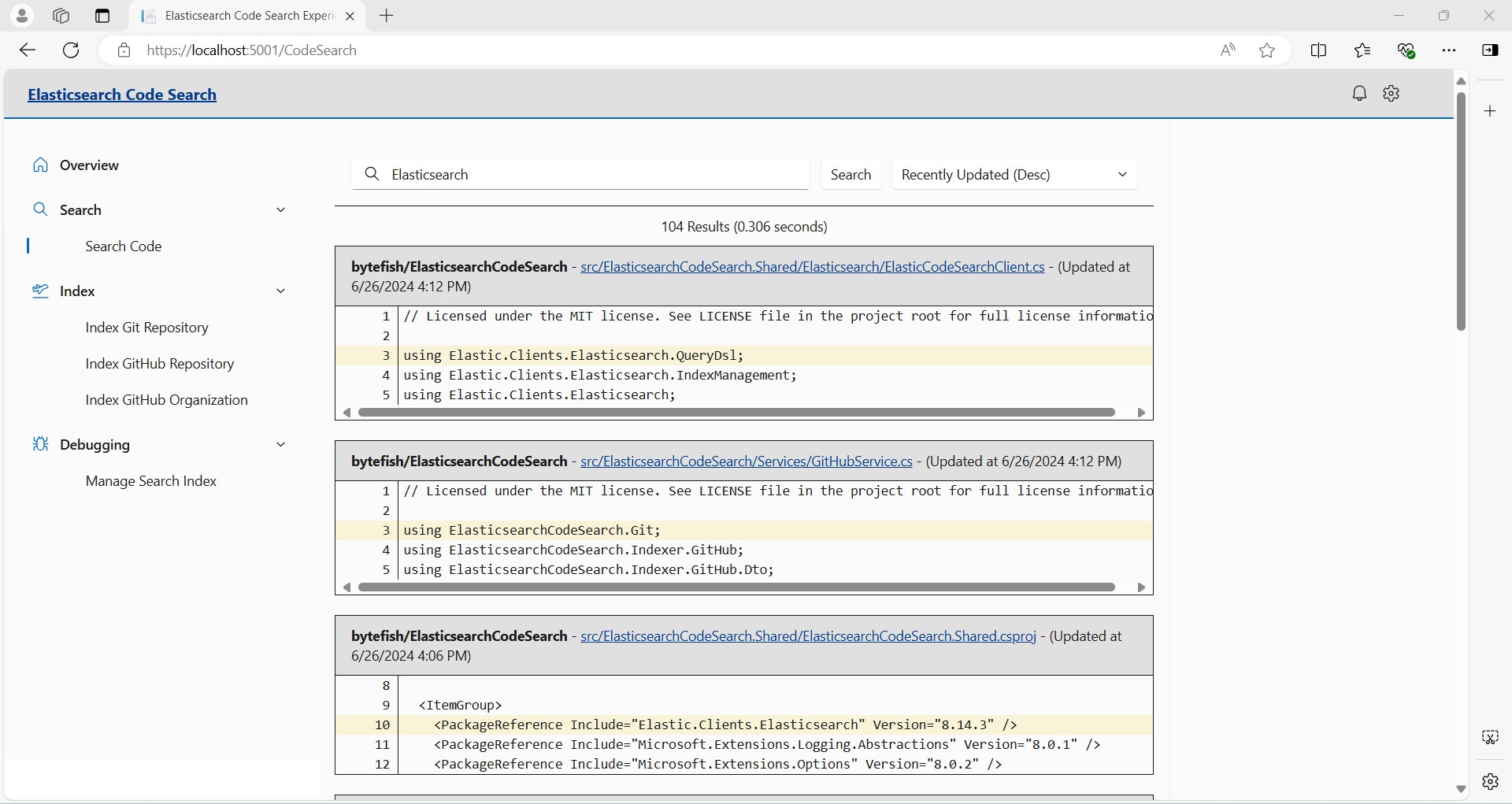
Task: Open ElasticsearchCodeSearch.Shared.csproj file link
Action: pyautogui.click(x=808, y=636)
